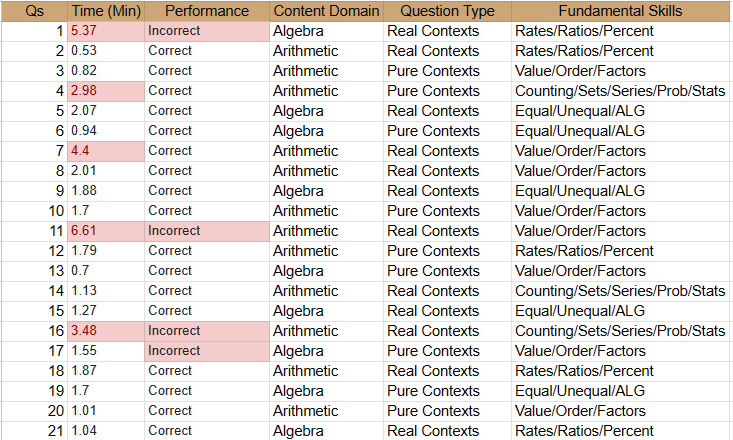
Task: Select Rates/Ratios/Percent cell in row 18
Action: (x=621, y=371)
